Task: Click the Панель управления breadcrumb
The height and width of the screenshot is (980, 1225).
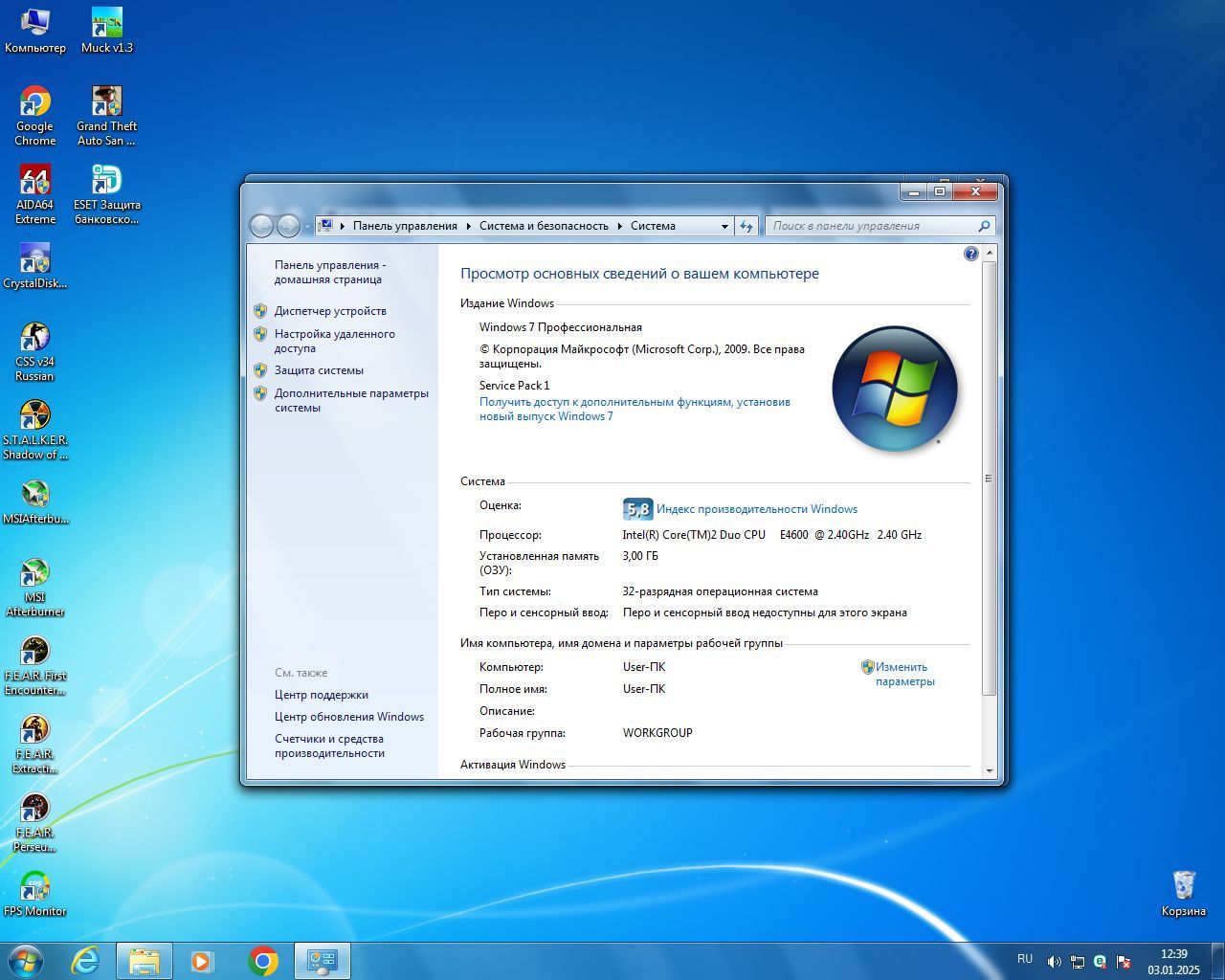Action: pyautogui.click(x=405, y=226)
